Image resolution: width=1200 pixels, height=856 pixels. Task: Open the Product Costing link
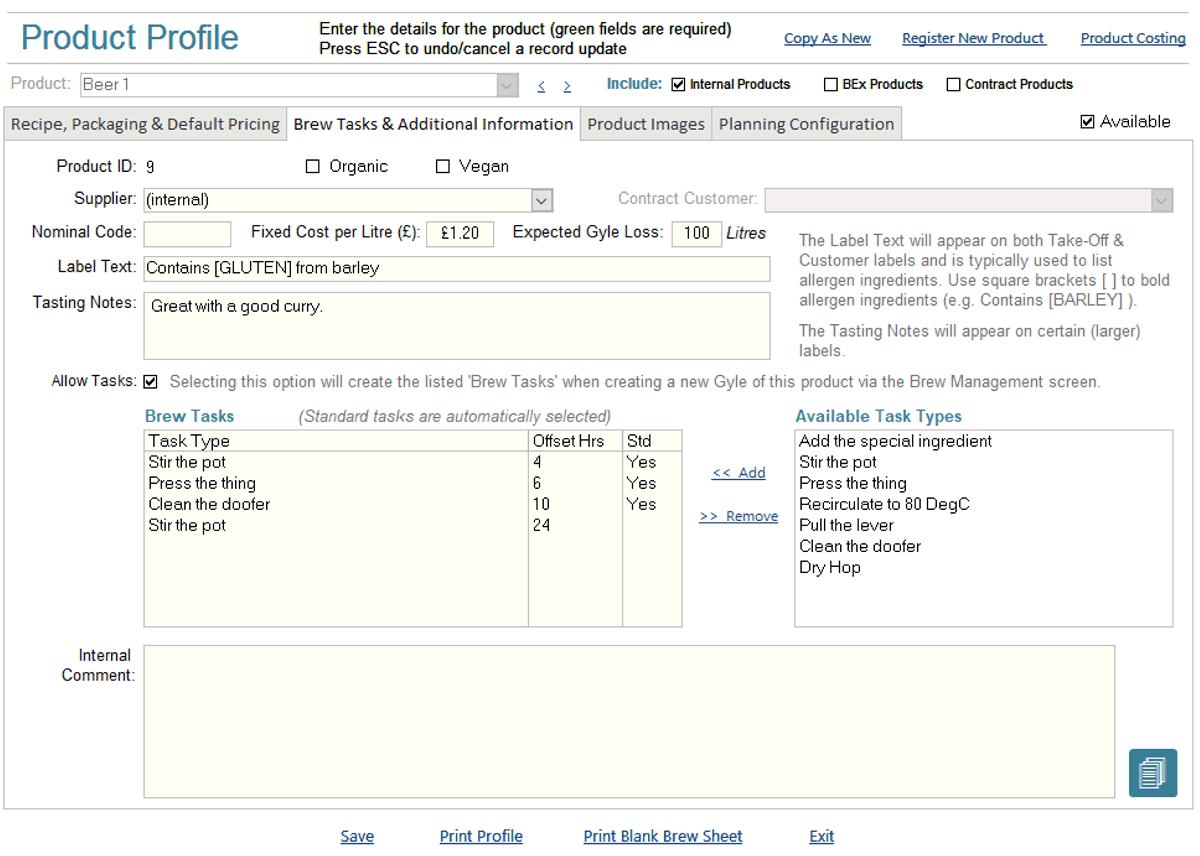(x=1132, y=38)
